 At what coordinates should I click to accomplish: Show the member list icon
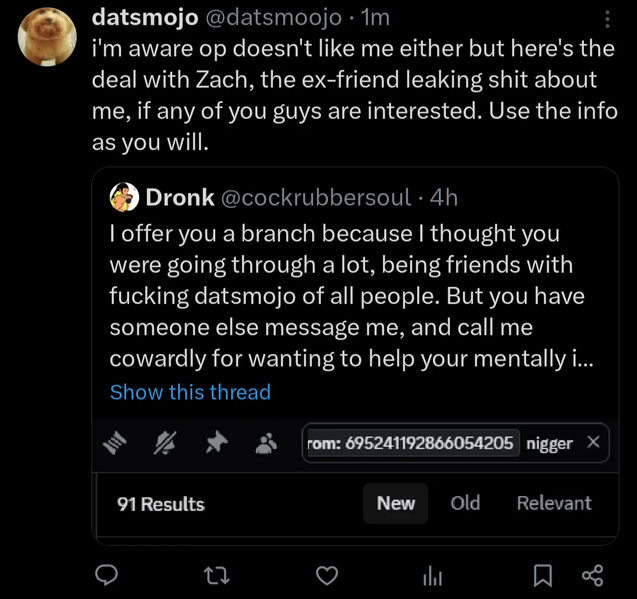266,444
